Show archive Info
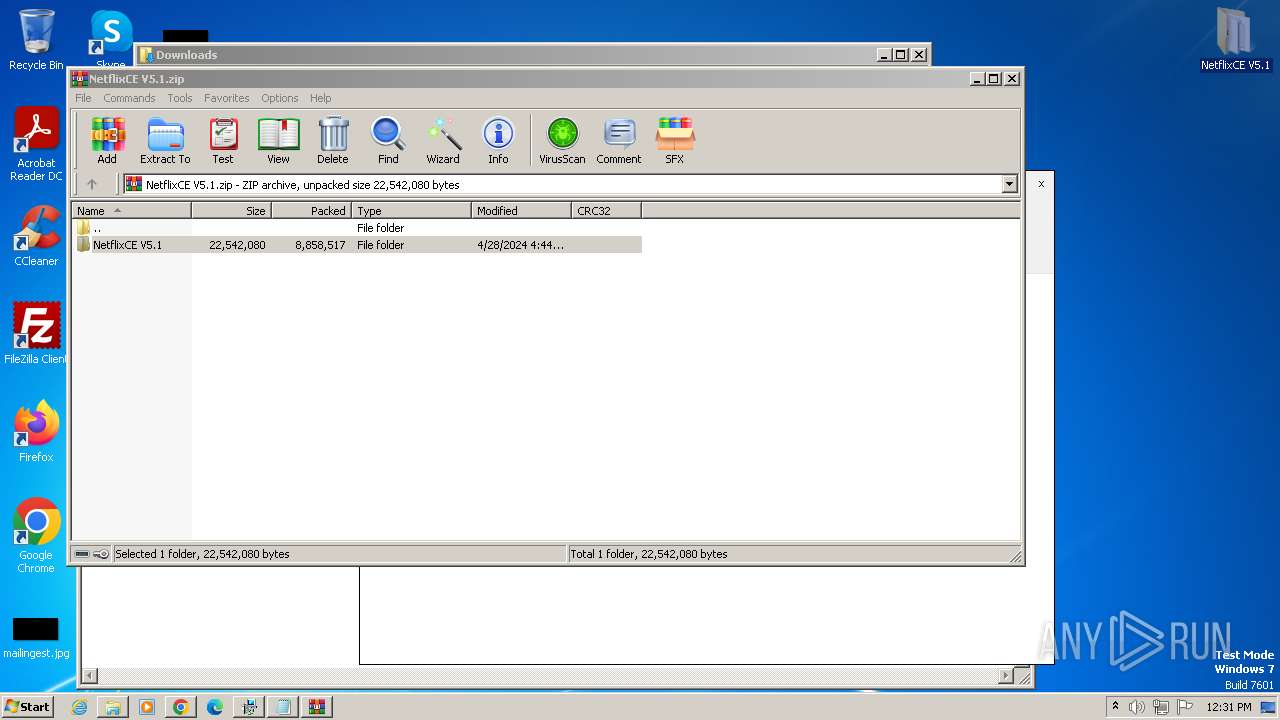This screenshot has width=1280, height=720. (498, 140)
